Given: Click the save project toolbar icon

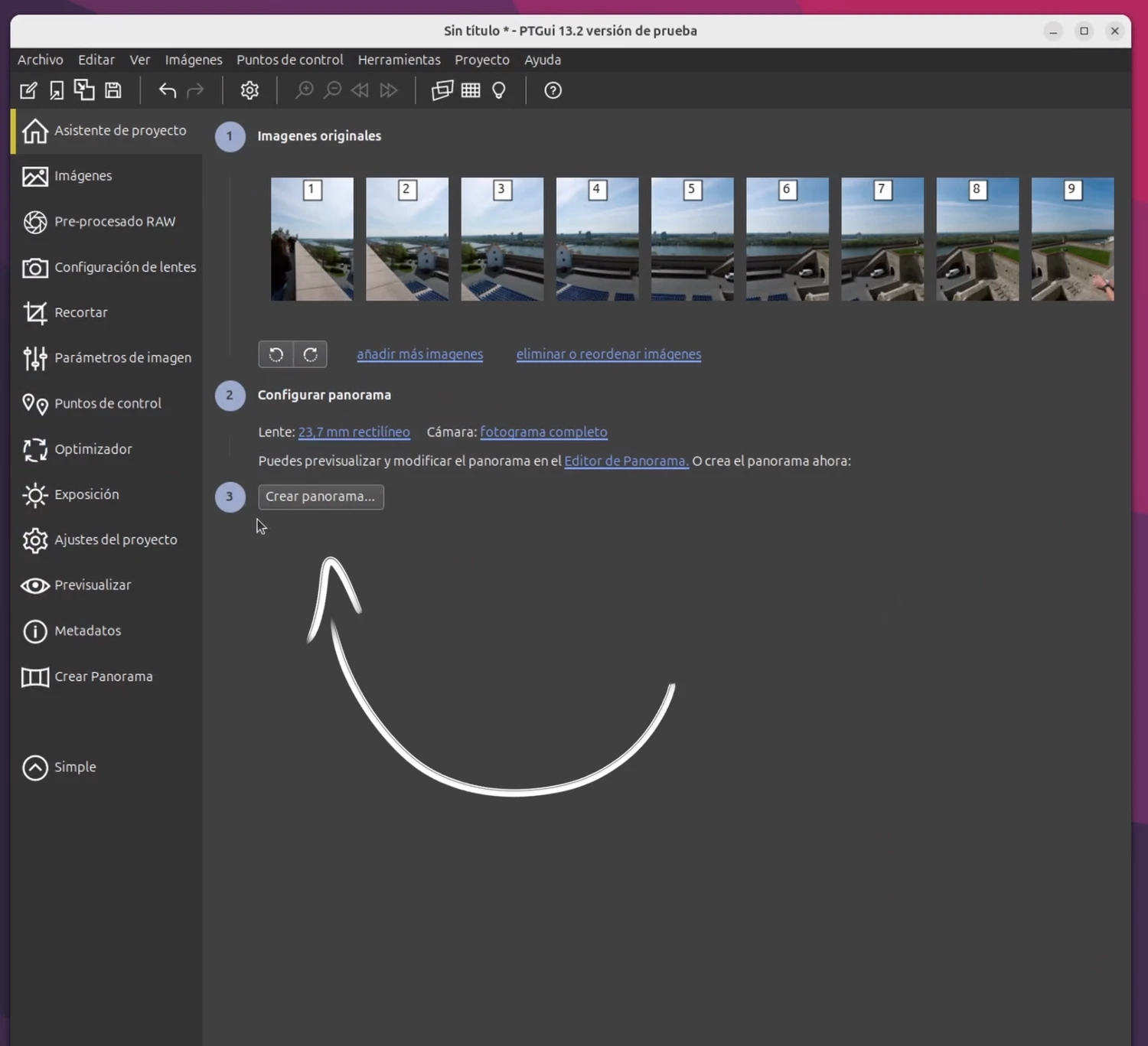Looking at the screenshot, I should pos(113,90).
